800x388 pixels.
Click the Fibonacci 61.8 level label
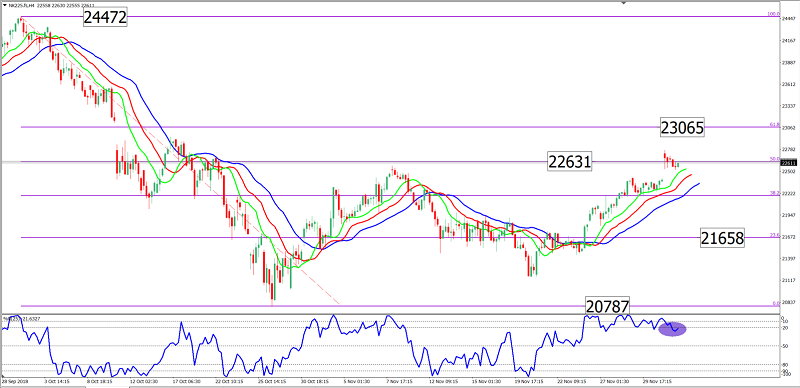(774, 125)
